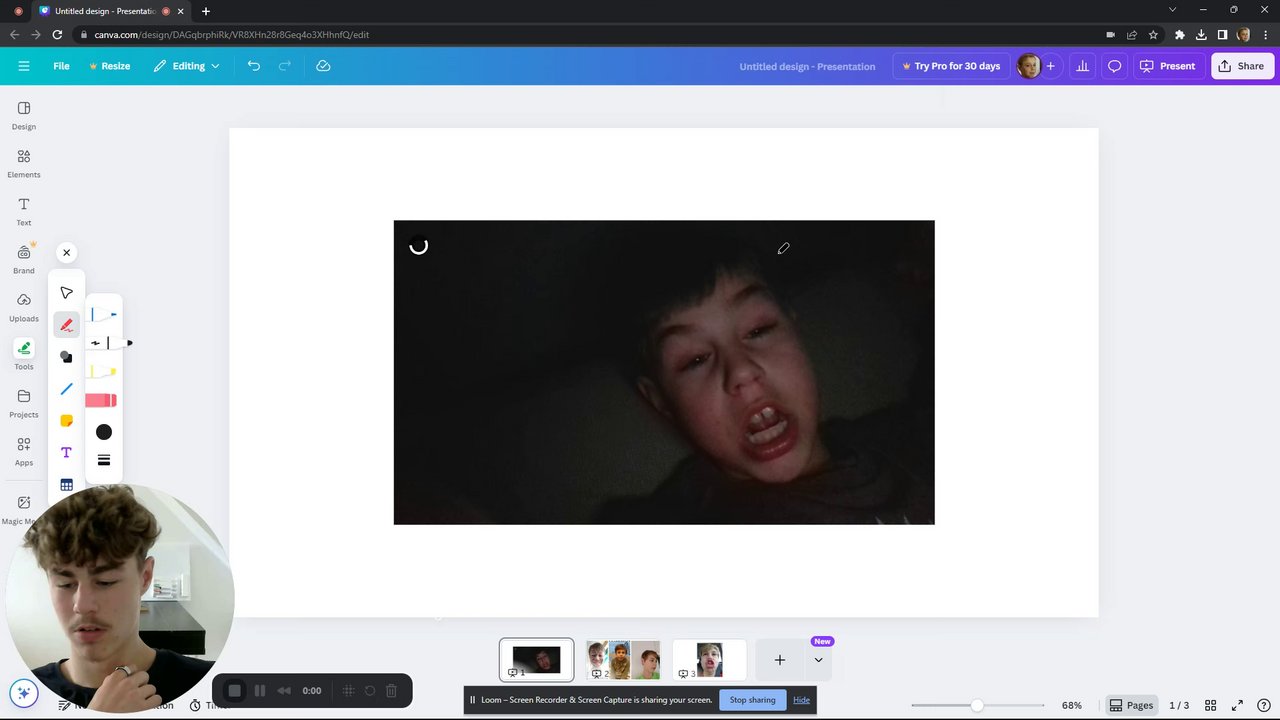This screenshot has width=1280, height=720.
Task: Open the Projects panel
Action: (x=24, y=403)
